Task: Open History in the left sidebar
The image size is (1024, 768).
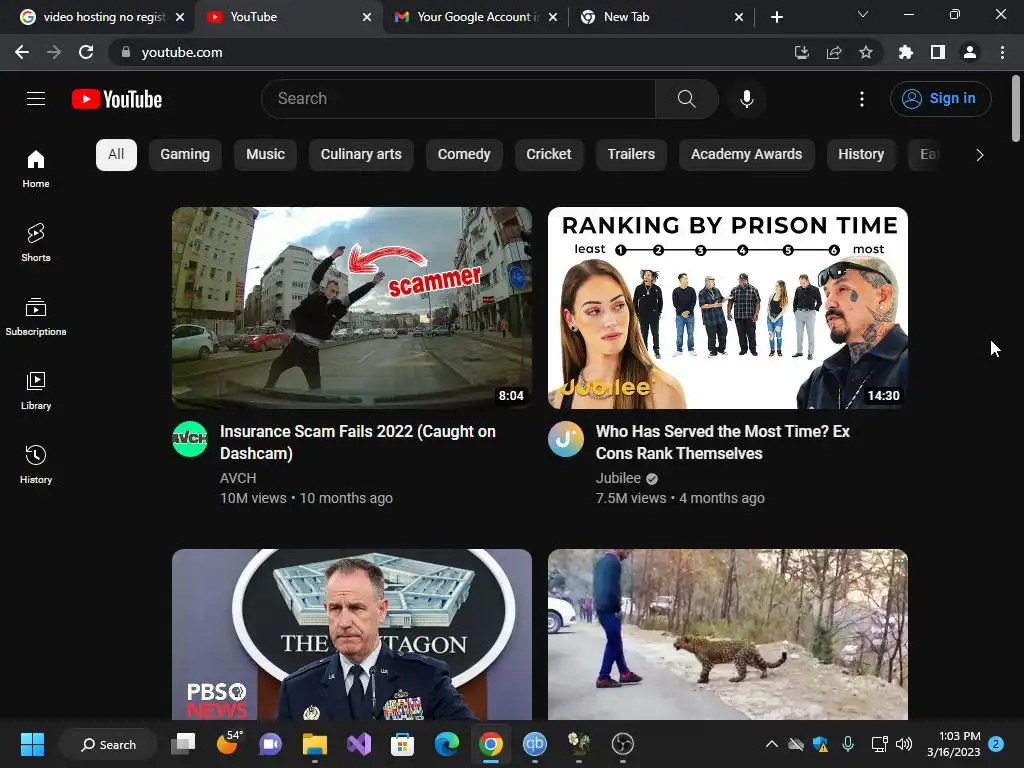Action: (36, 464)
